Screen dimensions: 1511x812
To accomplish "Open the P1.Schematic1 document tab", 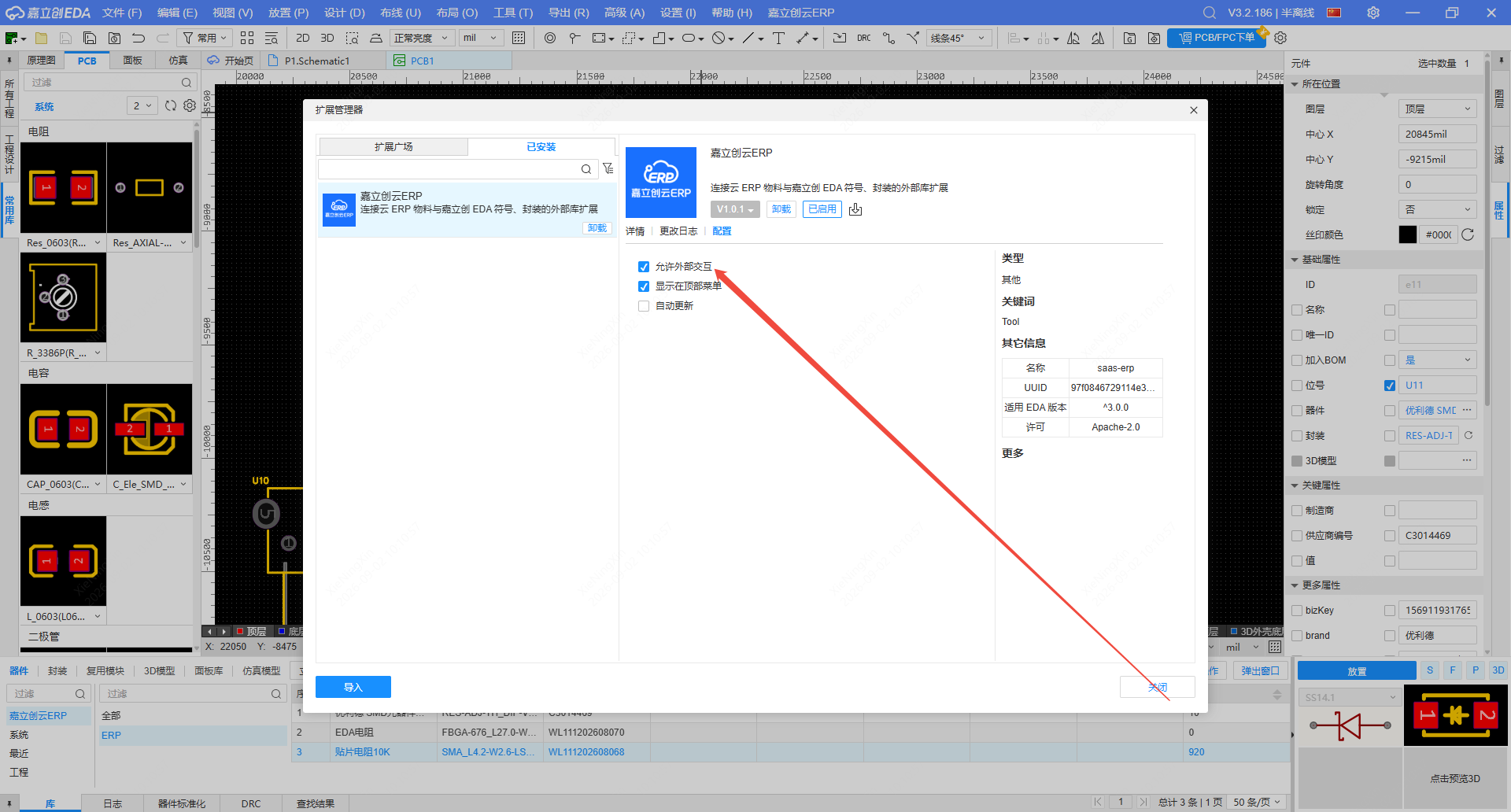I will pos(317,61).
